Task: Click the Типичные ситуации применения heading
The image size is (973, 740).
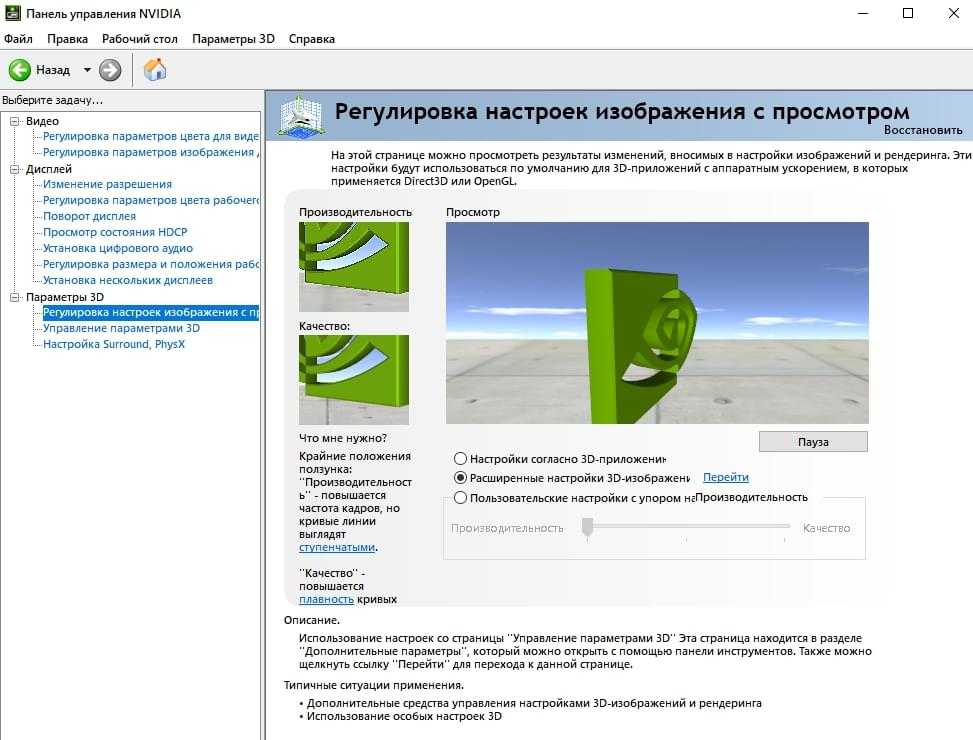Action: (x=374, y=685)
